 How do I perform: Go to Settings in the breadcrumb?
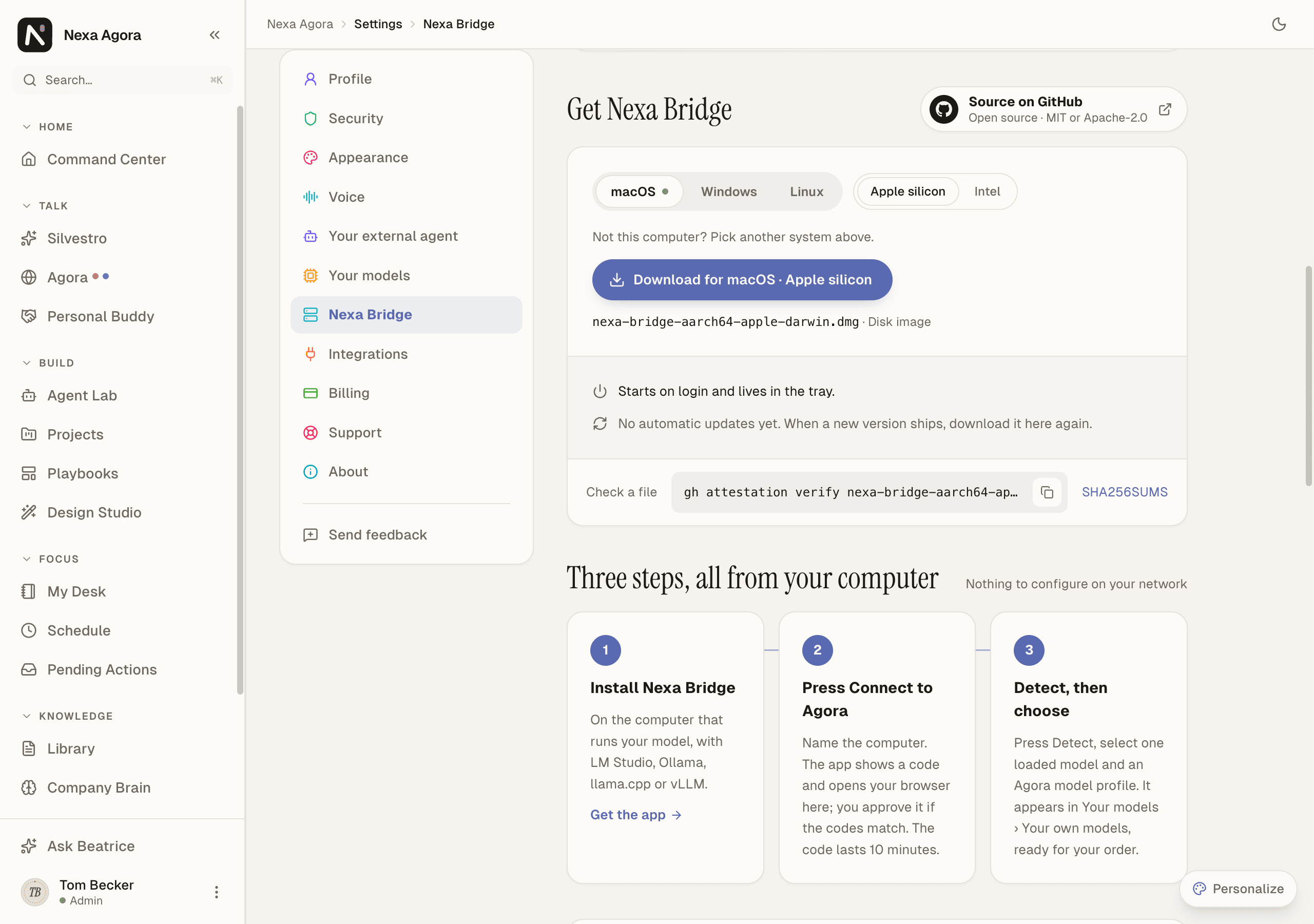coord(378,24)
